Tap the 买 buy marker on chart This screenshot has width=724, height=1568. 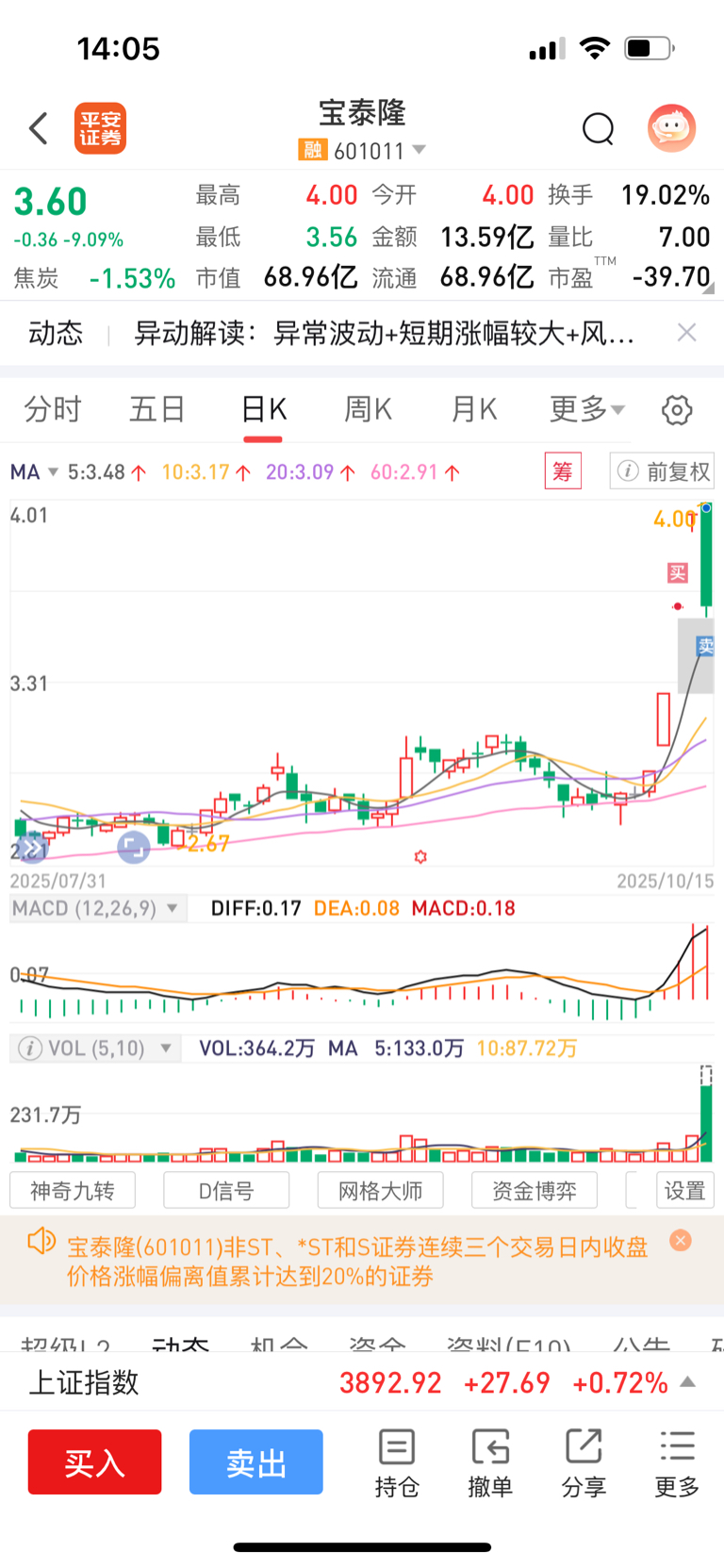pyautogui.click(x=677, y=572)
